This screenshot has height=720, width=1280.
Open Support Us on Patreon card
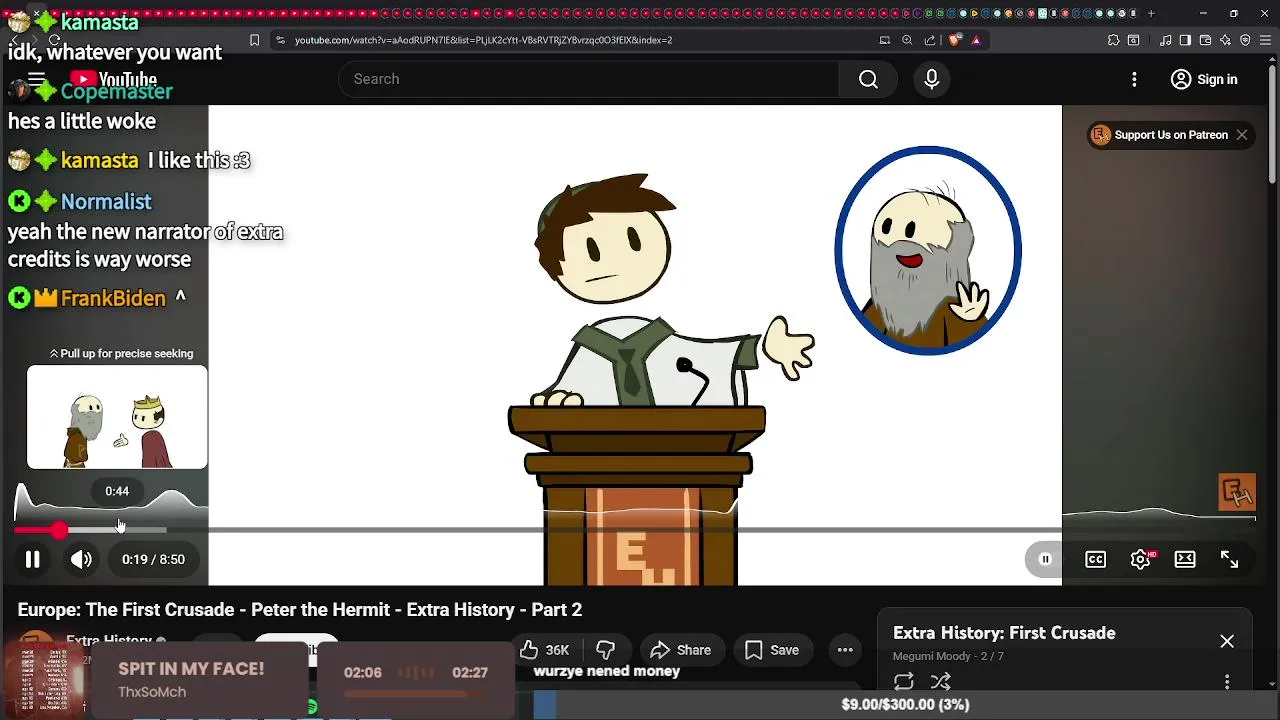[x=1159, y=135]
